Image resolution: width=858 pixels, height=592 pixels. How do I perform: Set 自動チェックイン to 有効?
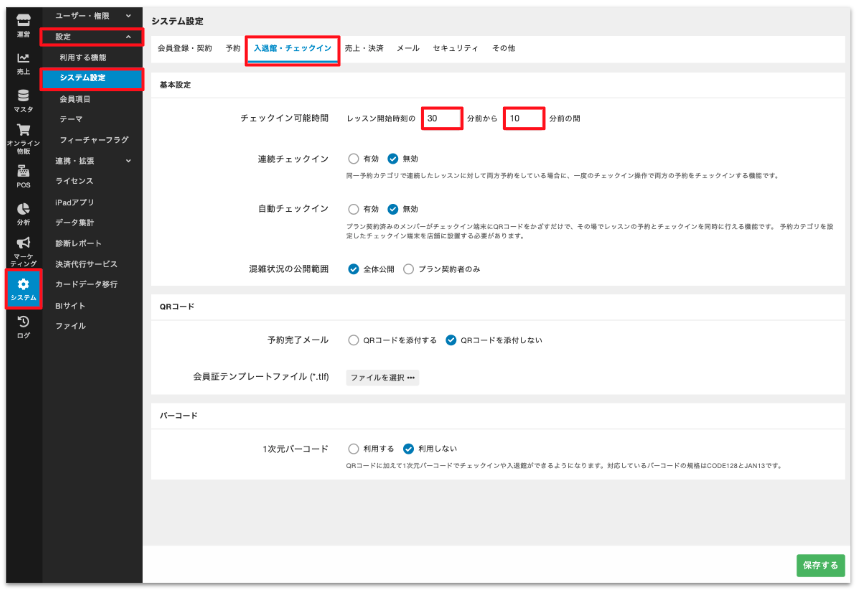(x=354, y=209)
